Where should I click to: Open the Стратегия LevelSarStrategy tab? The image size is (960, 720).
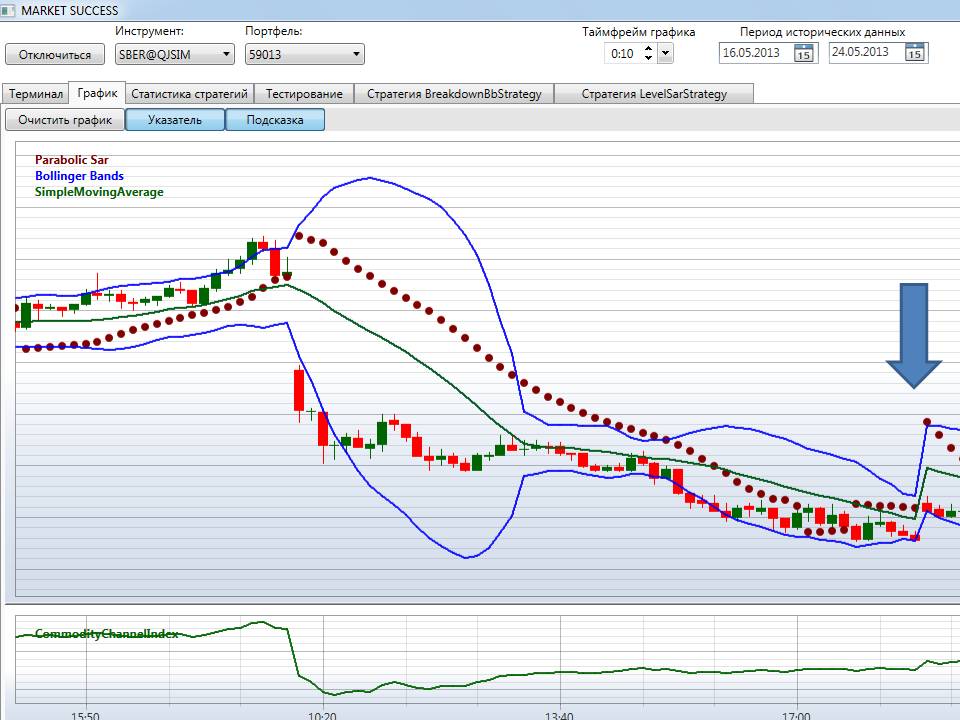(653, 94)
